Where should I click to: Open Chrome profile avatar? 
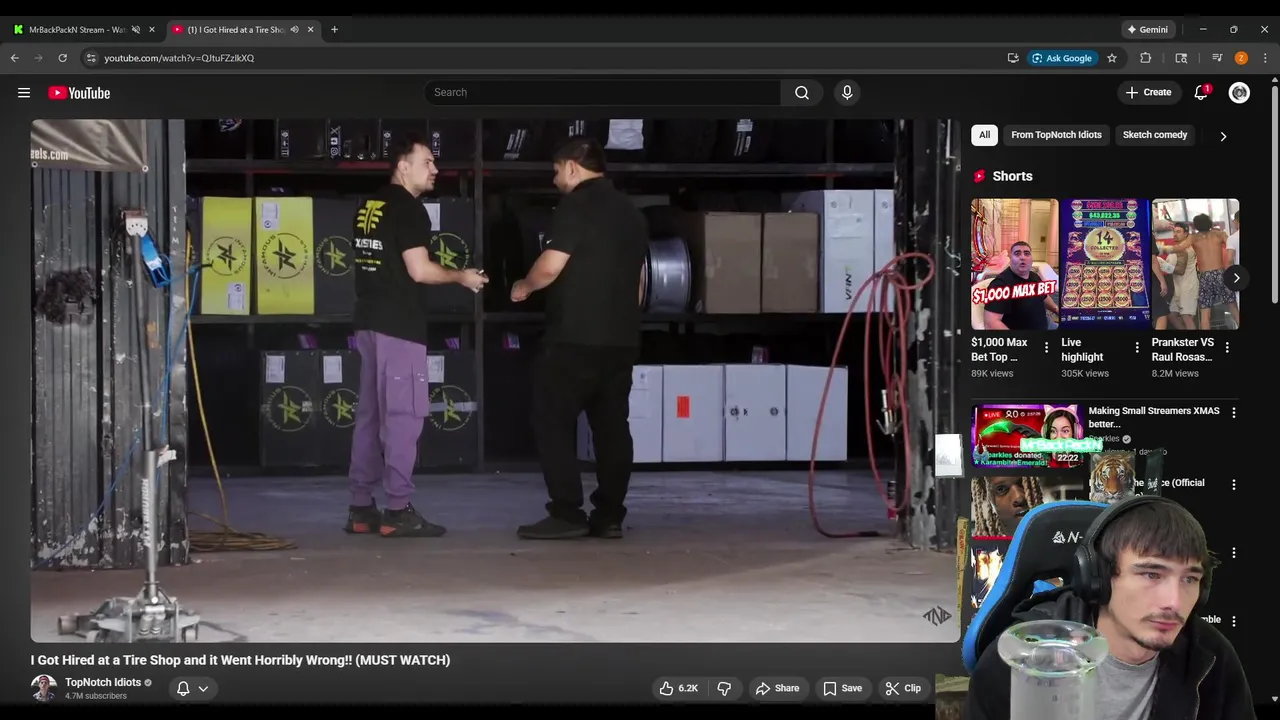pos(1241,58)
